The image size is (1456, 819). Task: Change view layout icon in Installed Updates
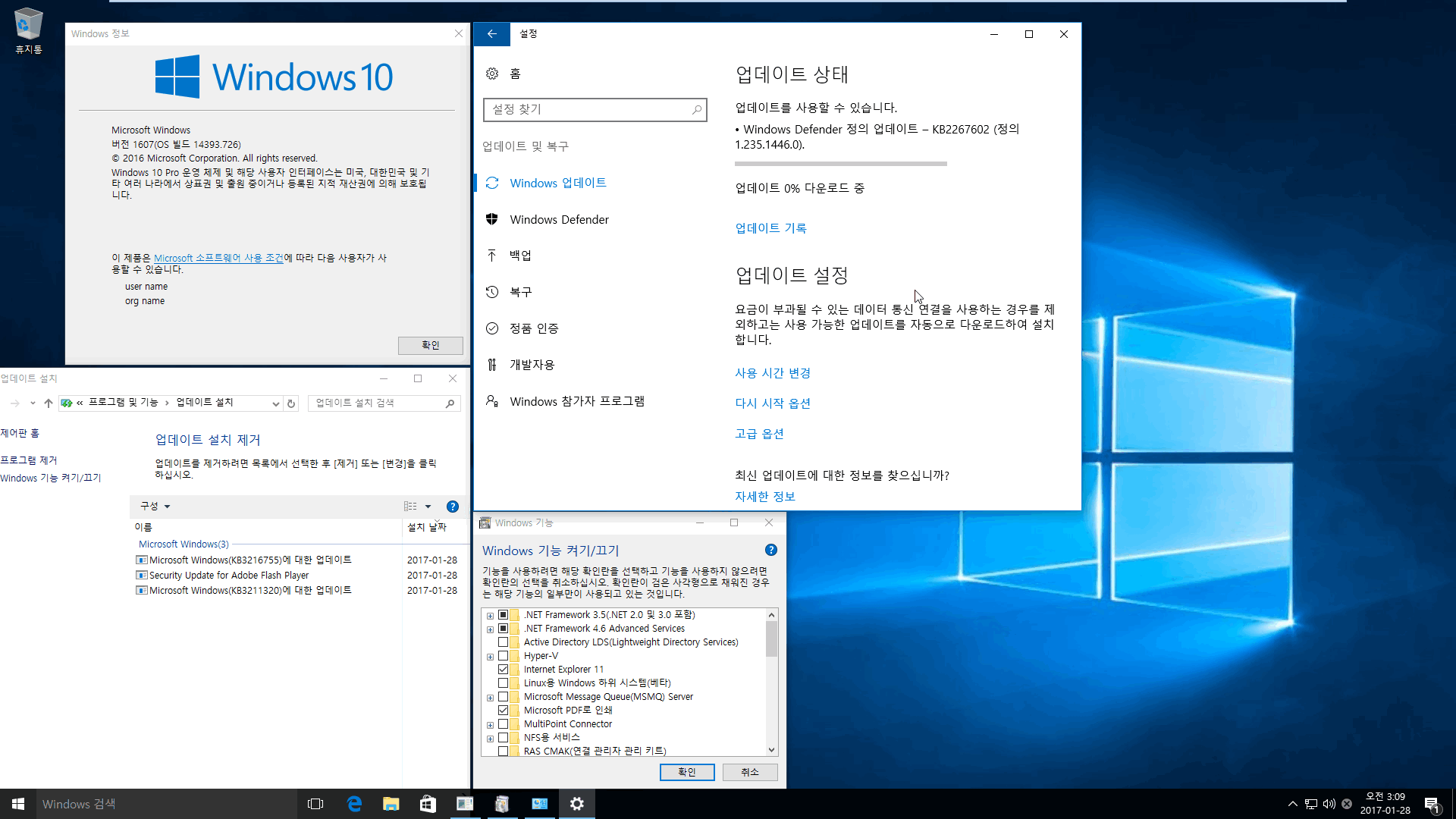pos(410,507)
